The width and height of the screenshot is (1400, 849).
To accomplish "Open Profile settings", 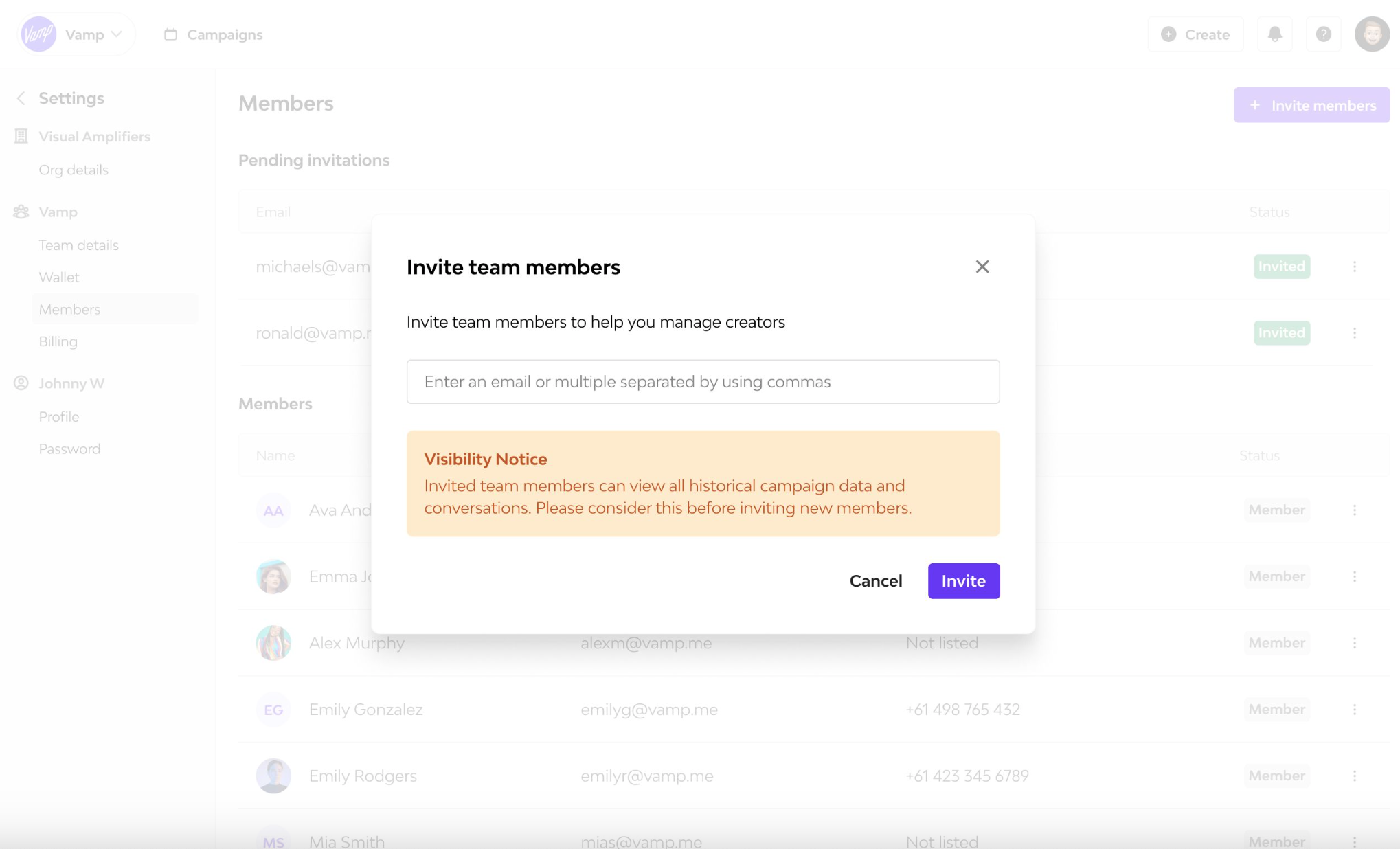I will pos(59,417).
